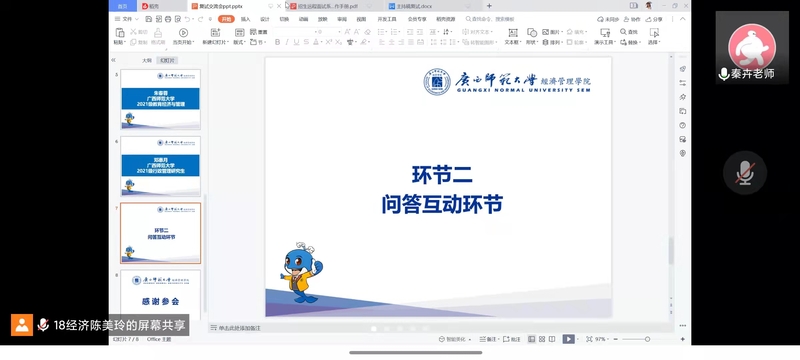Viewport: 800px width, 360px height.
Task: Click the 分享 share button
Action: [x=654, y=19]
